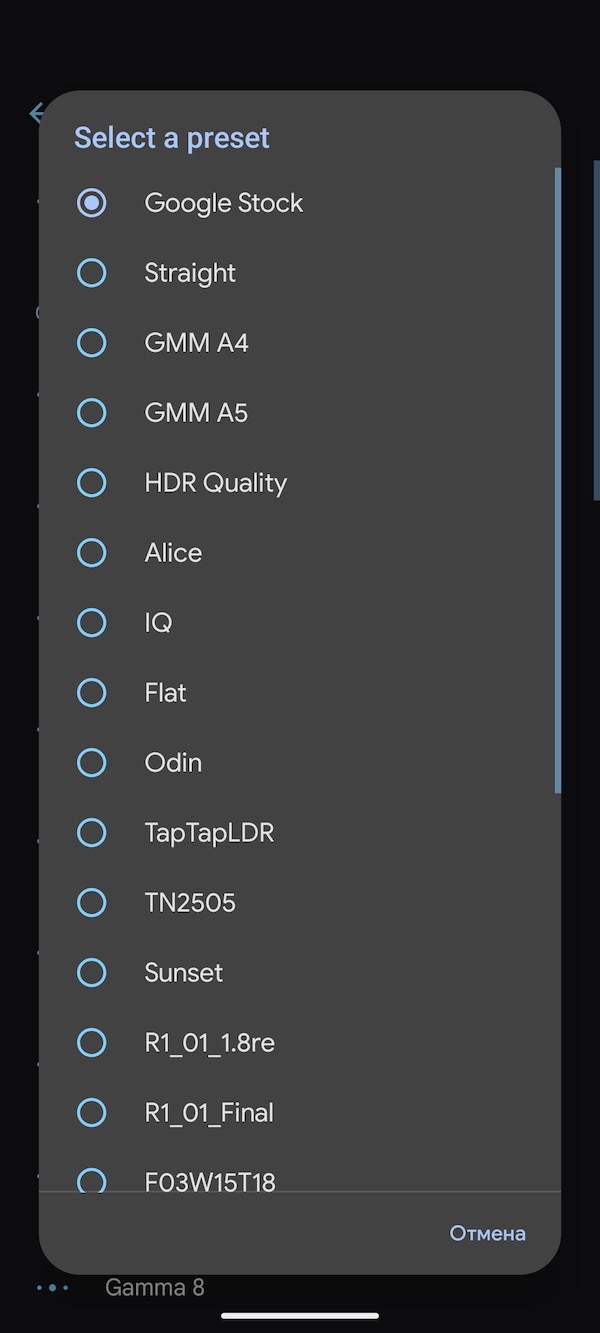Tap the back arrow icon
Image resolution: width=600 pixels, height=1333 pixels.
coord(36,113)
